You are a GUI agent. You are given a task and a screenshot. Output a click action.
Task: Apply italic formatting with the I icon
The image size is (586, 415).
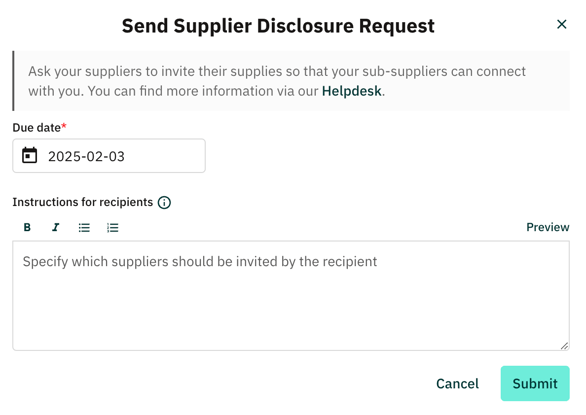pyautogui.click(x=56, y=227)
